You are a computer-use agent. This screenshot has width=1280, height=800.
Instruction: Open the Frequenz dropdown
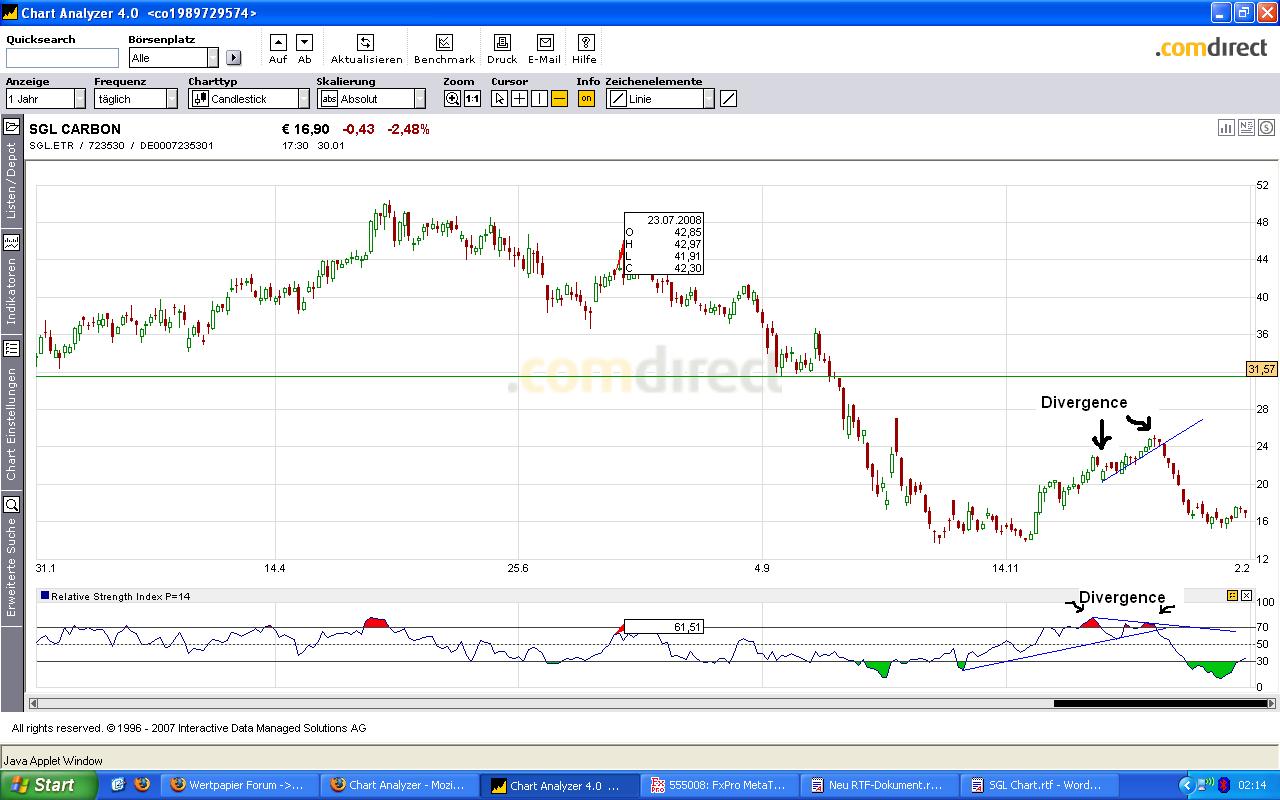(x=136, y=98)
